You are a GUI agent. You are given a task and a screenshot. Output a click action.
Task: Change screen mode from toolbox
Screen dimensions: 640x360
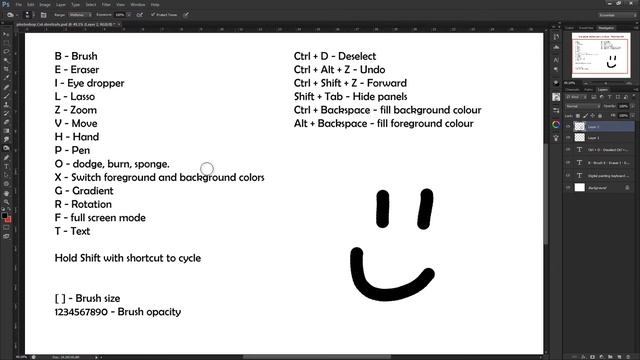point(6,236)
